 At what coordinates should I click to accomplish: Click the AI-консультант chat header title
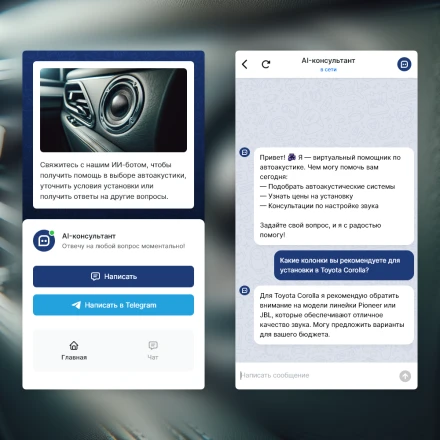(x=328, y=61)
